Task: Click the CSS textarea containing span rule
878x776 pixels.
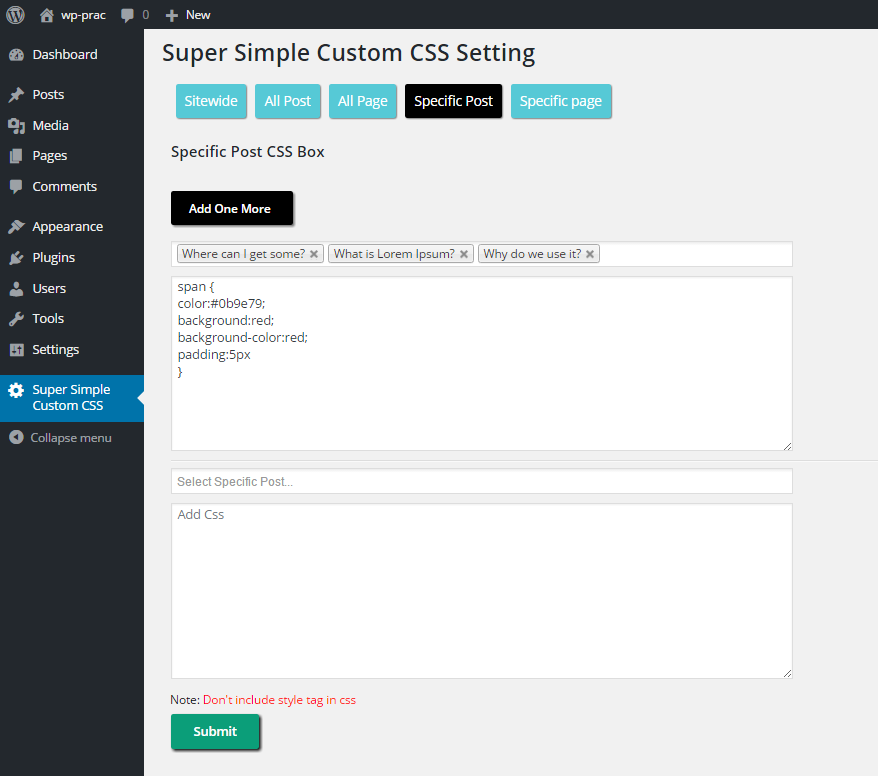Action: tap(482, 363)
